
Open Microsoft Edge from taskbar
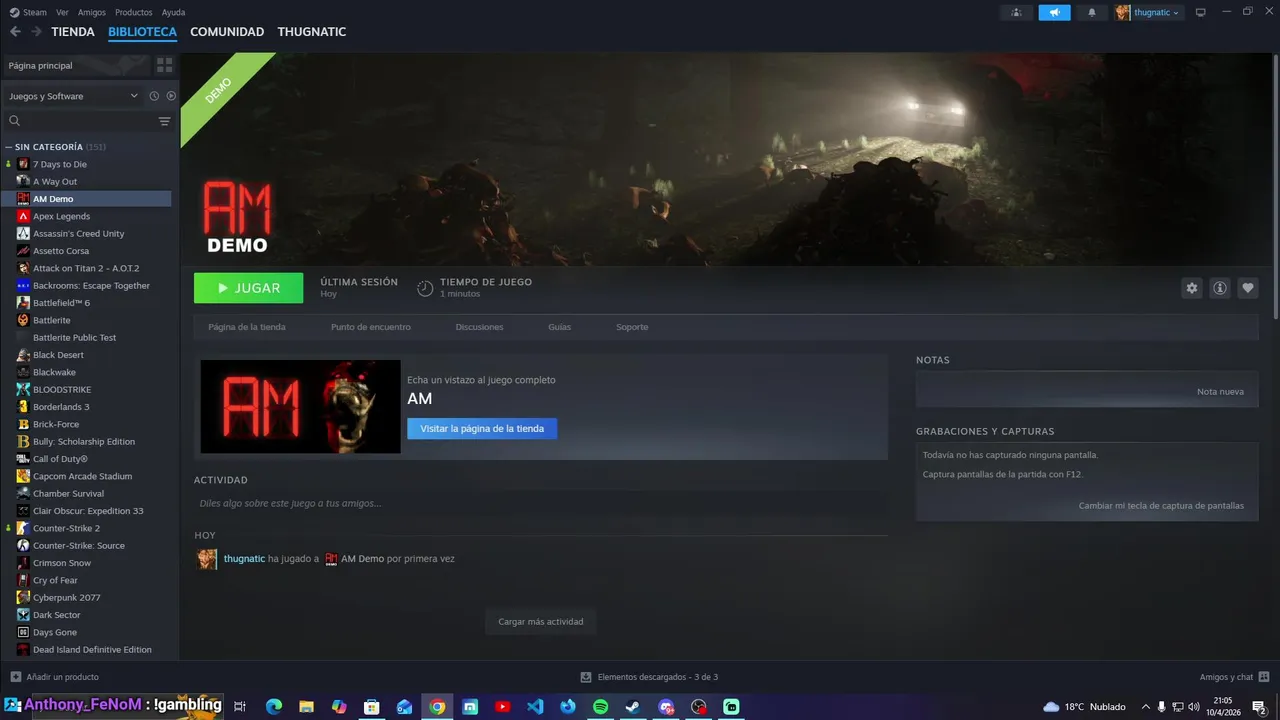point(274,707)
